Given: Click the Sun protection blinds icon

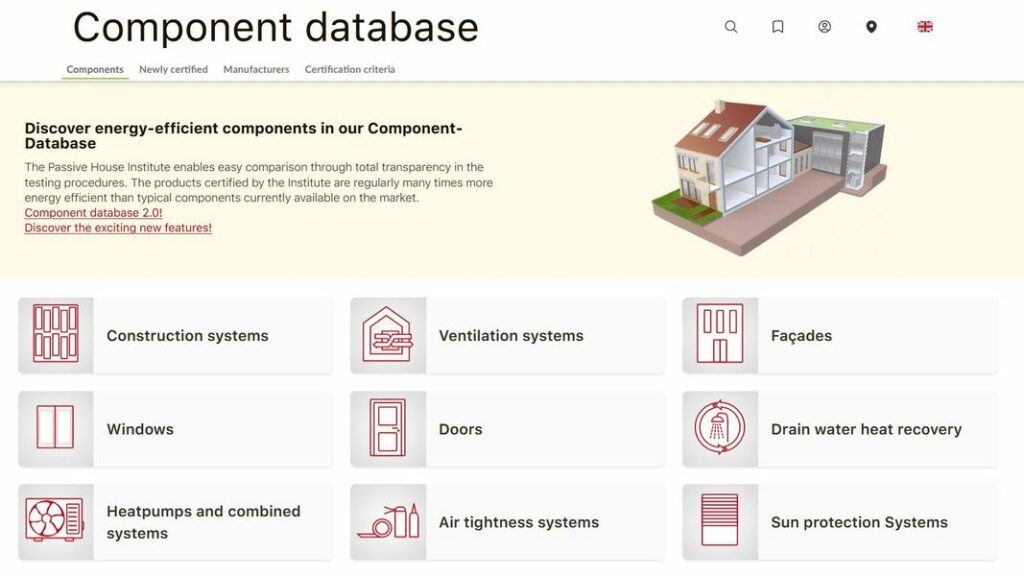Looking at the screenshot, I should [x=720, y=521].
